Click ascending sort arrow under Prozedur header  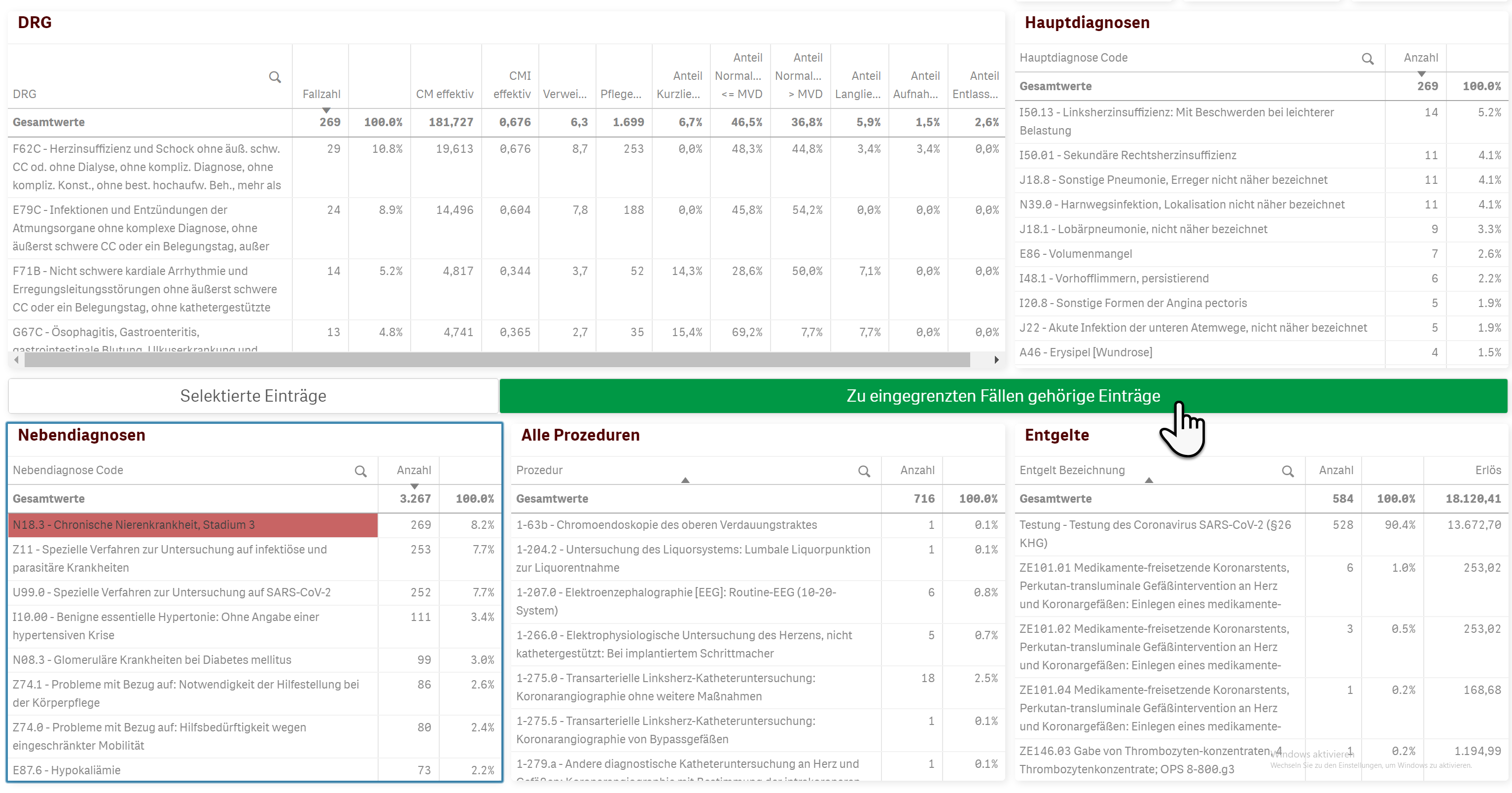tap(685, 481)
